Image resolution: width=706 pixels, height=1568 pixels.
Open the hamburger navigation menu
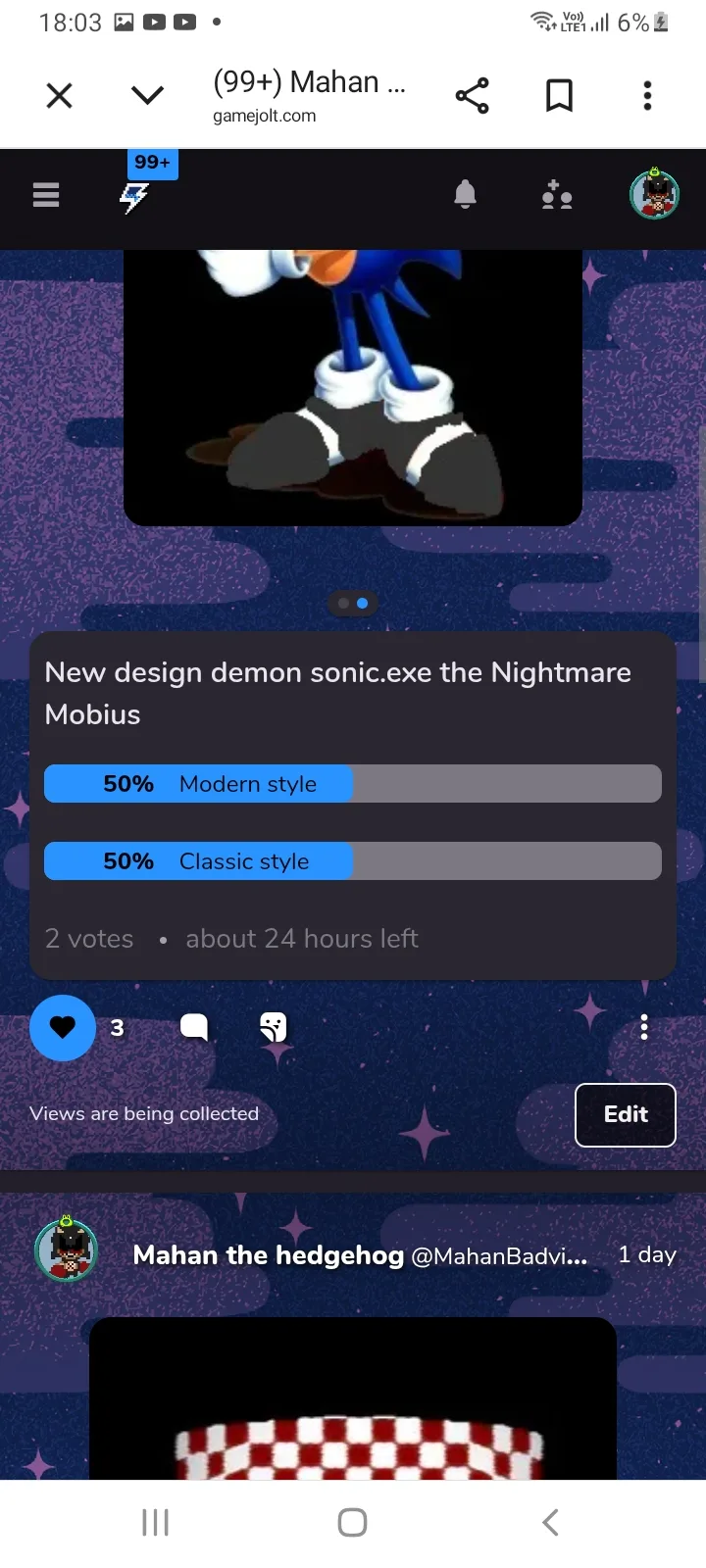46,195
